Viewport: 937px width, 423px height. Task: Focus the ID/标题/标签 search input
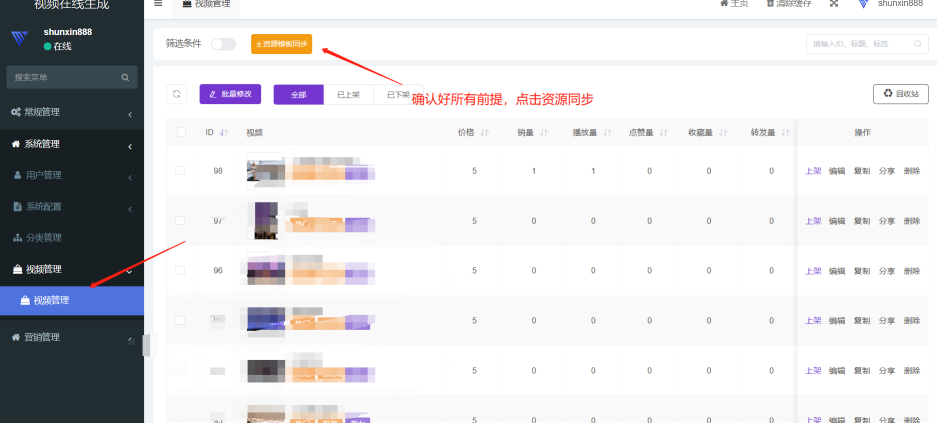point(866,44)
